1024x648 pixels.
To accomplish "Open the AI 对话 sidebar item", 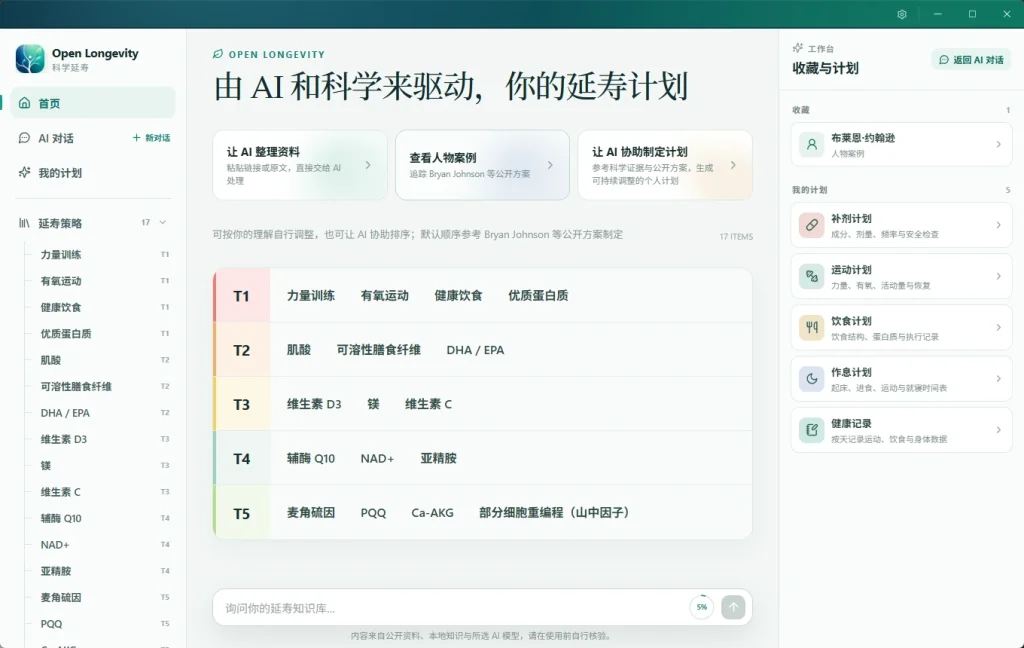I will click(56, 138).
